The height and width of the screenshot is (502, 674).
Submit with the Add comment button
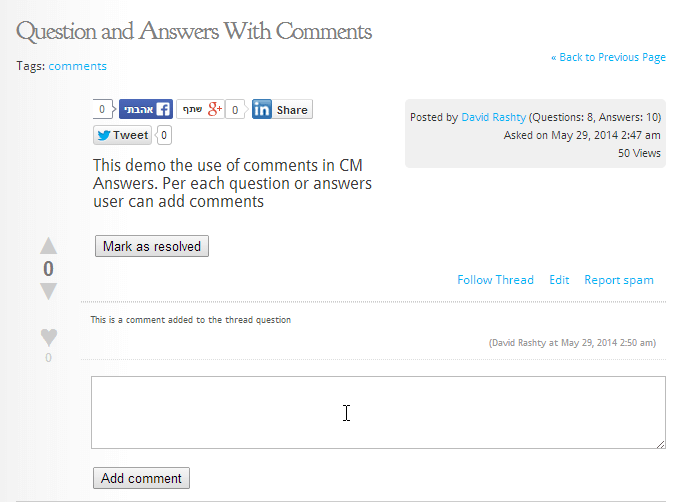pos(141,478)
